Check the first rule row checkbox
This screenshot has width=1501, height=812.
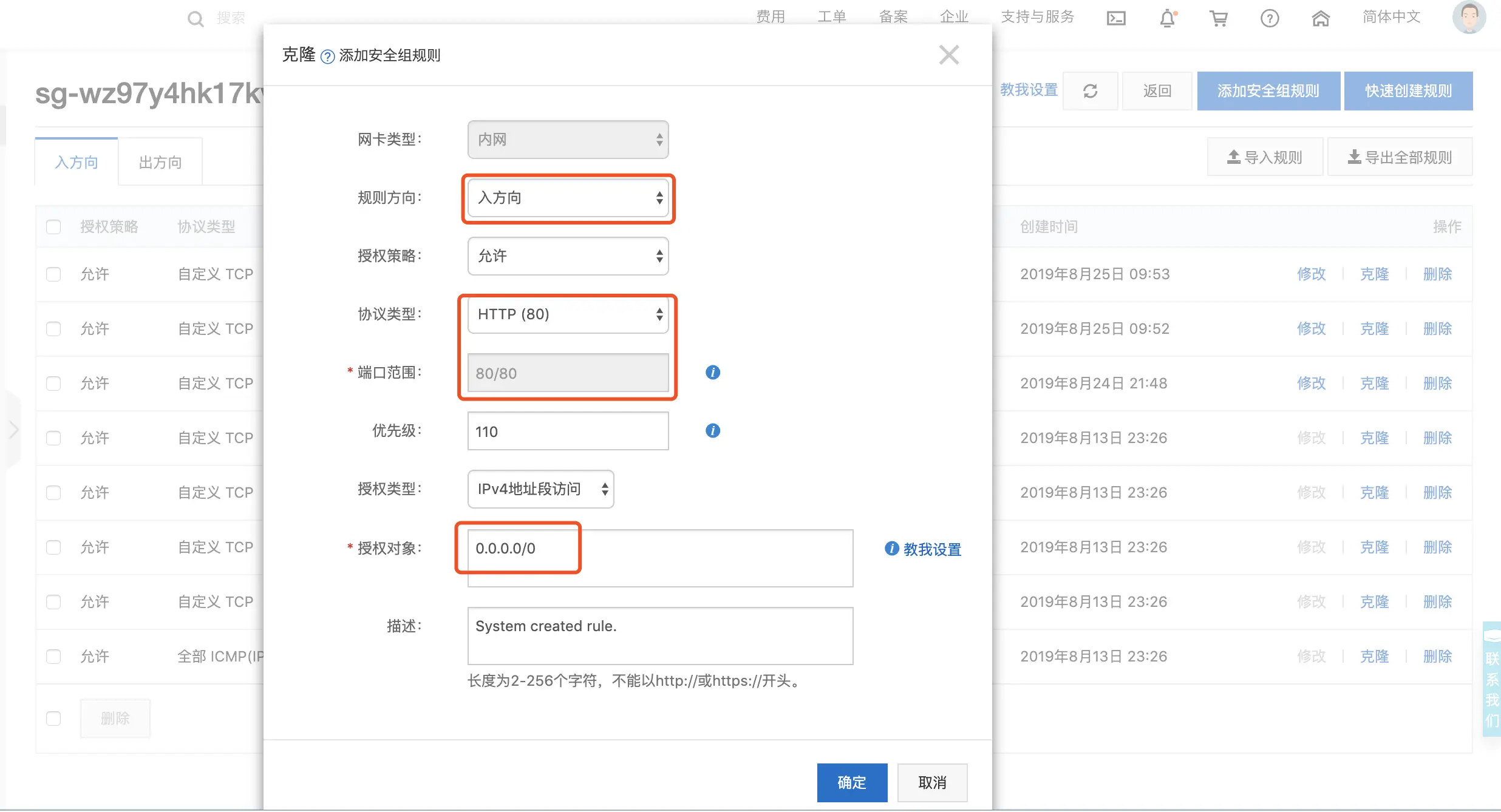tap(53, 274)
